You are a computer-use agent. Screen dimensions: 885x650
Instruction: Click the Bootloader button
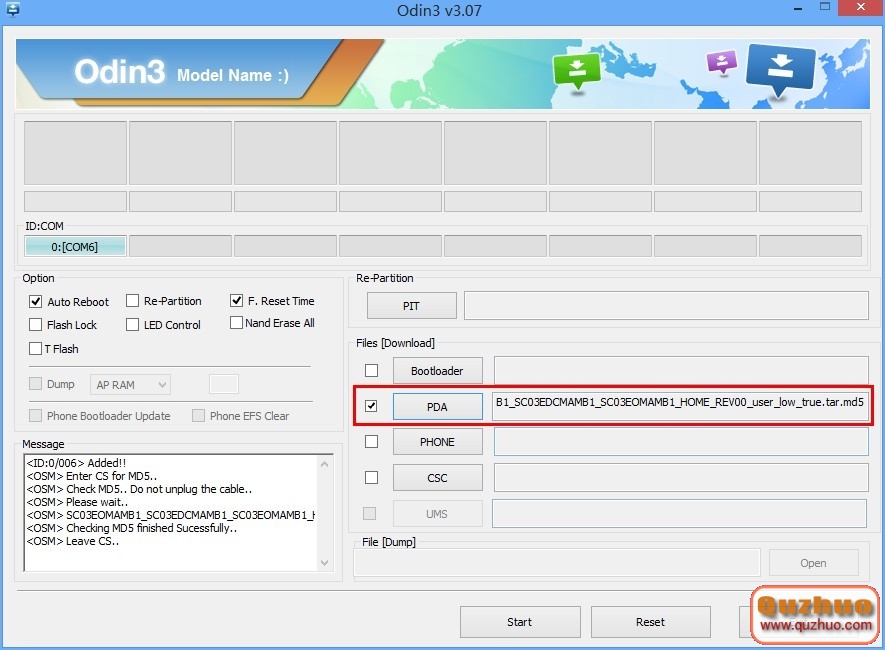pos(437,371)
